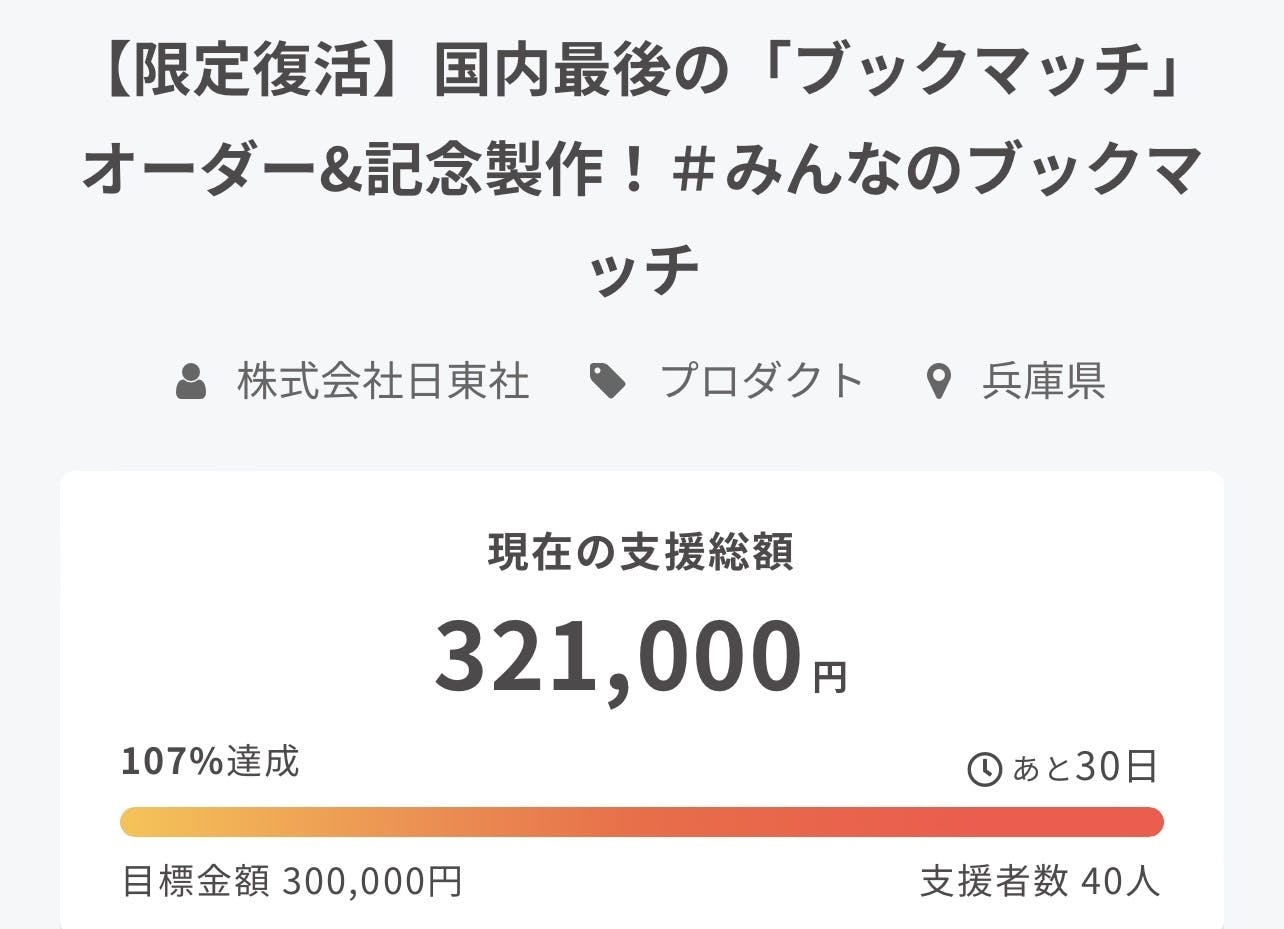The height and width of the screenshot is (929, 1284).
Task: Click the title's last line ッチ
Action: point(641,268)
